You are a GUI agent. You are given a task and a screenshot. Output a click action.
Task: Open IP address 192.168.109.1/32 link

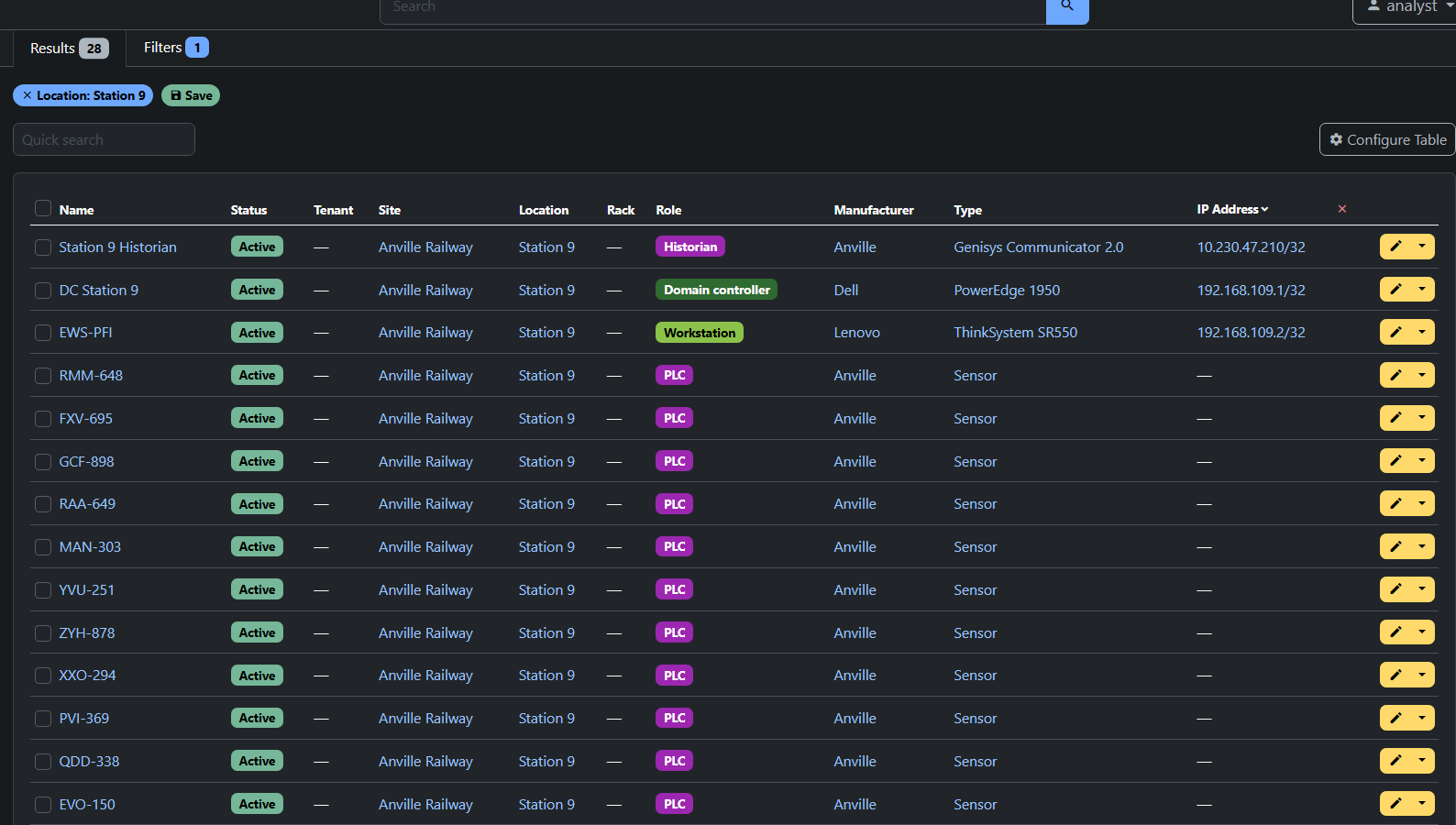(x=1251, y=291)
